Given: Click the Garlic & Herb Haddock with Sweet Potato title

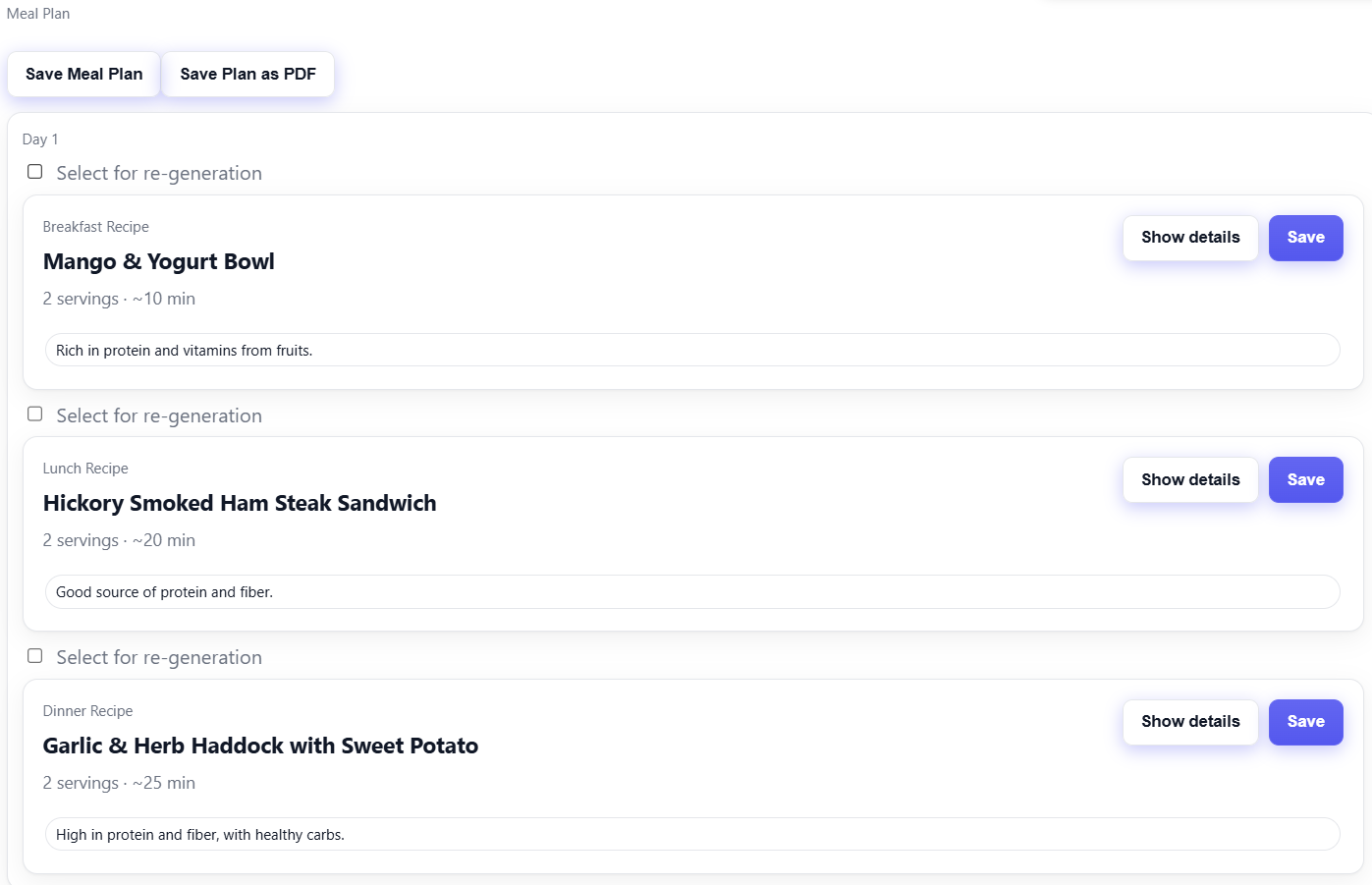Looking at the screenshot, I should [260, 747].
